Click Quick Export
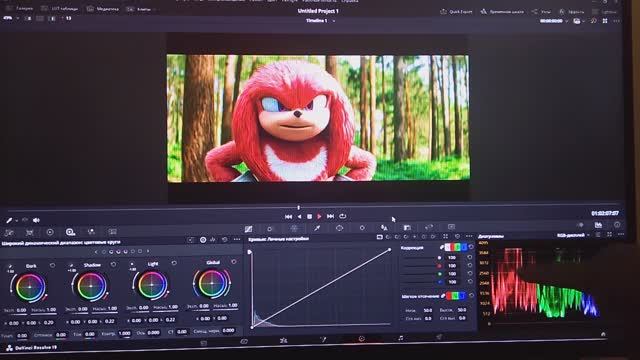640x360 pixels. (456, 11)
